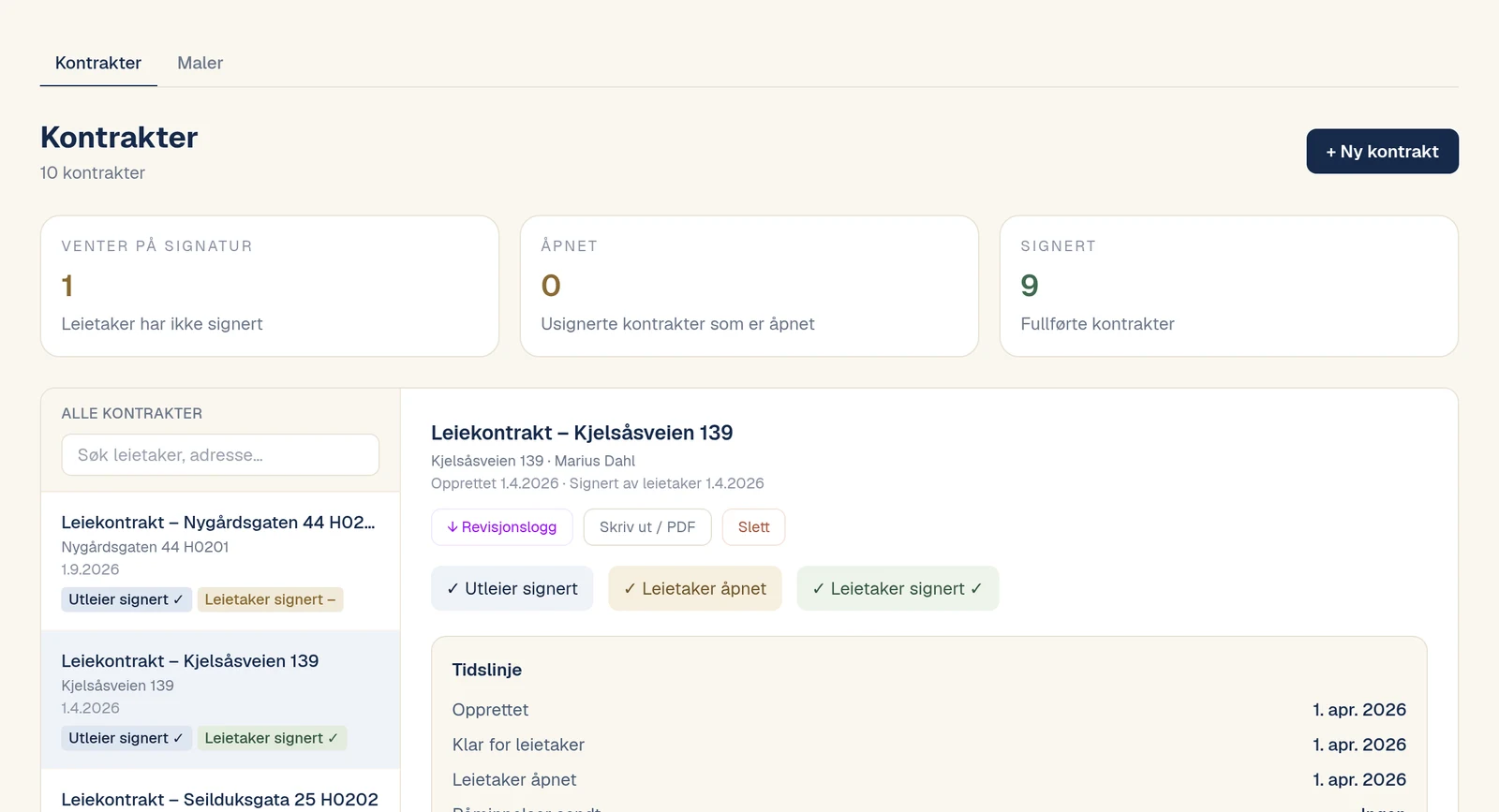Click the Klar for leietaker timeline row

click(x=929, y=745)
